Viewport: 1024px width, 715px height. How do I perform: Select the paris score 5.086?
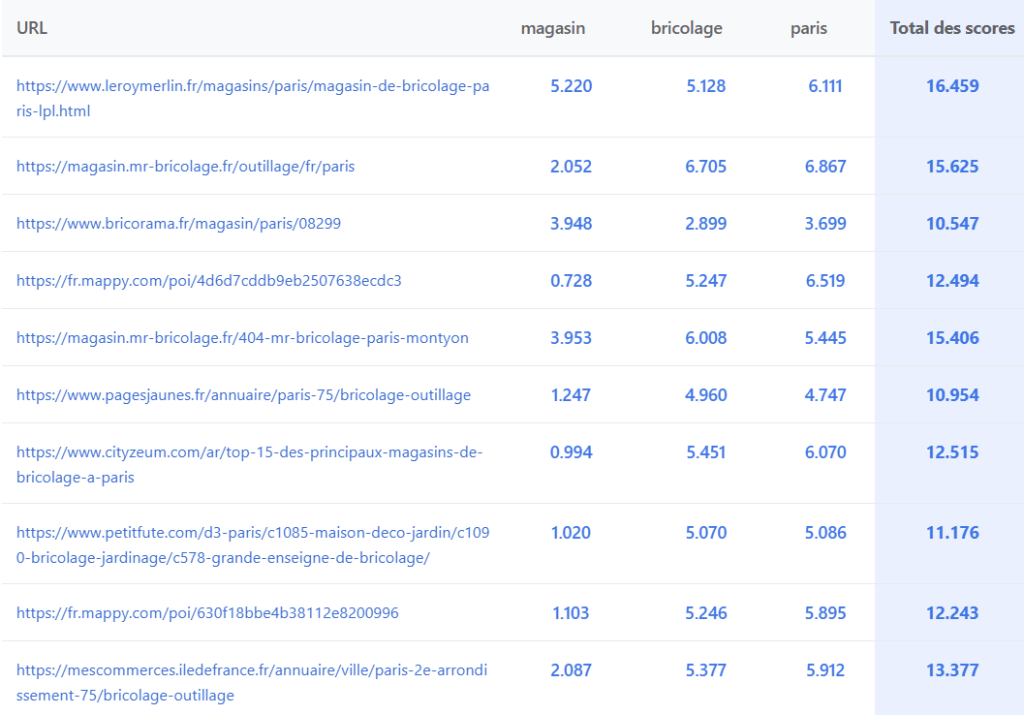click(825, 532)
